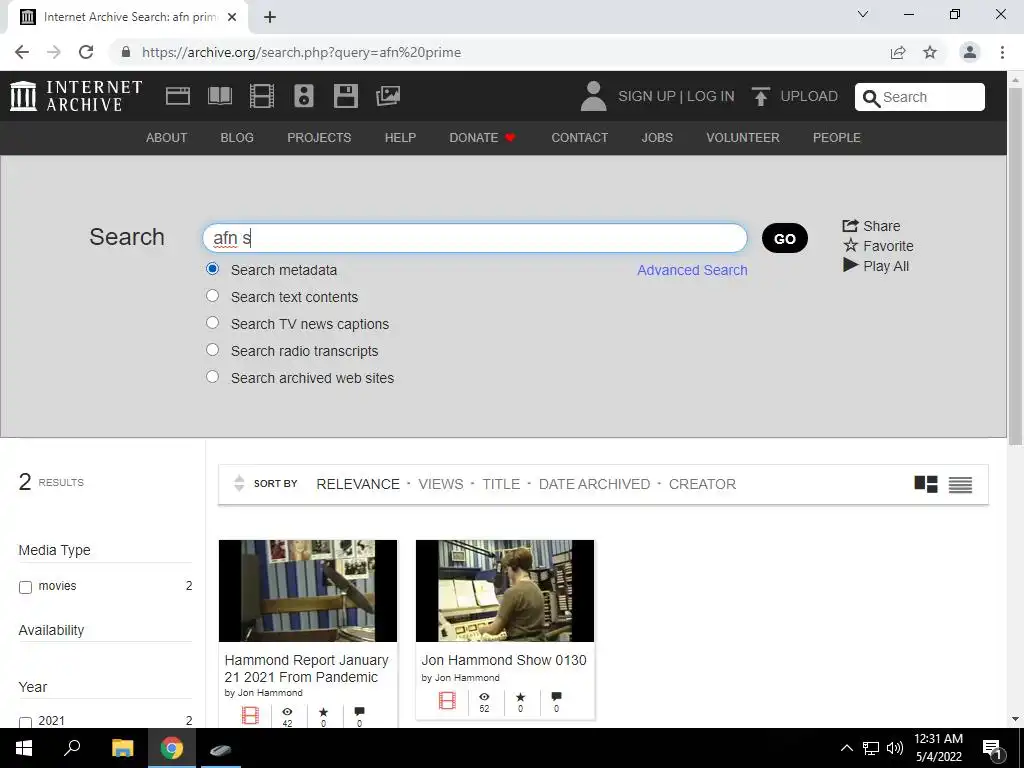Open File Explorer from taskbar
Screen dimensions: 1024x768
[x=122, y=748]
